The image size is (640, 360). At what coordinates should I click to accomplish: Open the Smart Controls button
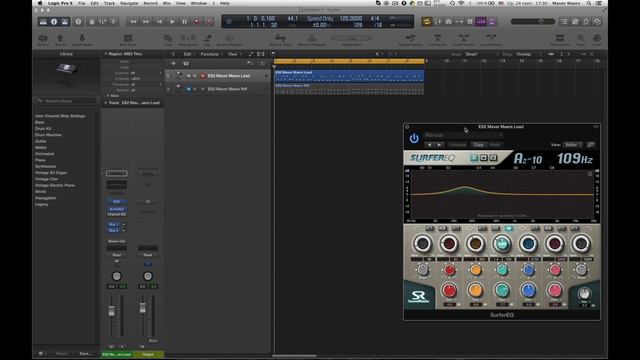pos(92,22)
